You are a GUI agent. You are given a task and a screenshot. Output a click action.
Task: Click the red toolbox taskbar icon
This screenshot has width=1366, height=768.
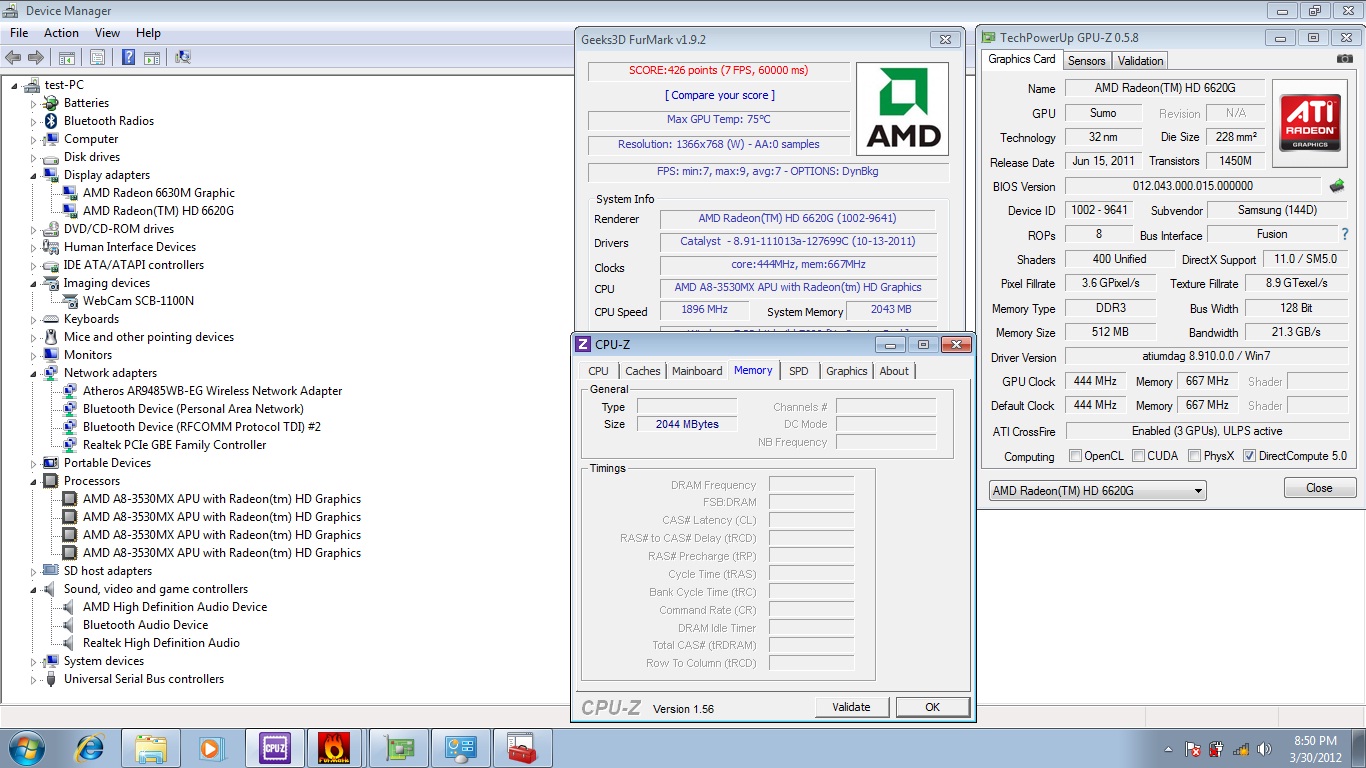tap(521, 747)
